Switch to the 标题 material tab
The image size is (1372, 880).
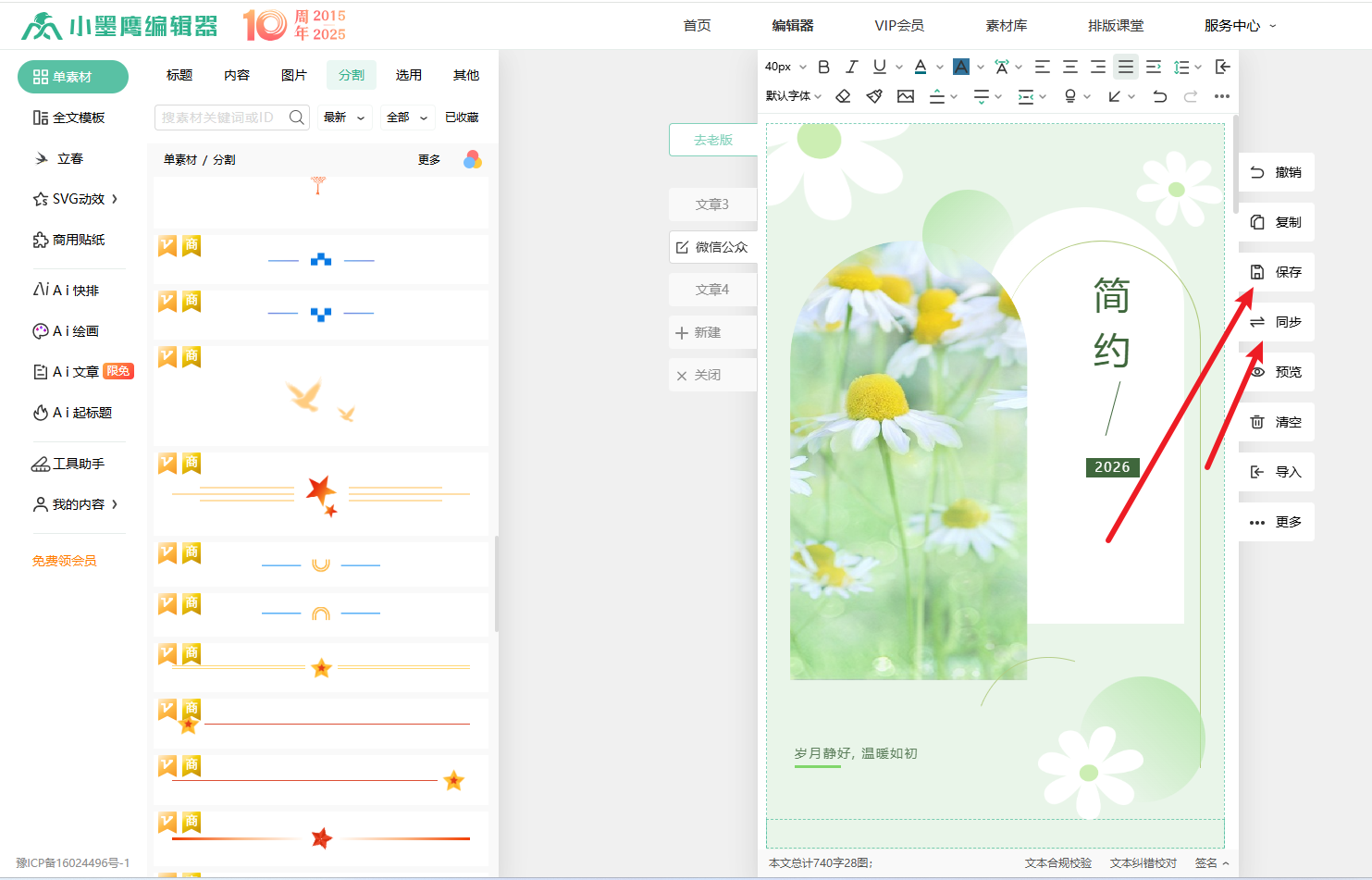click(179, 75)
